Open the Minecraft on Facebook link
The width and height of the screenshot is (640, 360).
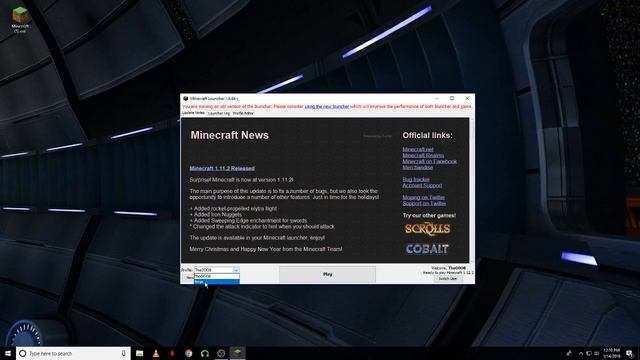click(x=430, y=162)
